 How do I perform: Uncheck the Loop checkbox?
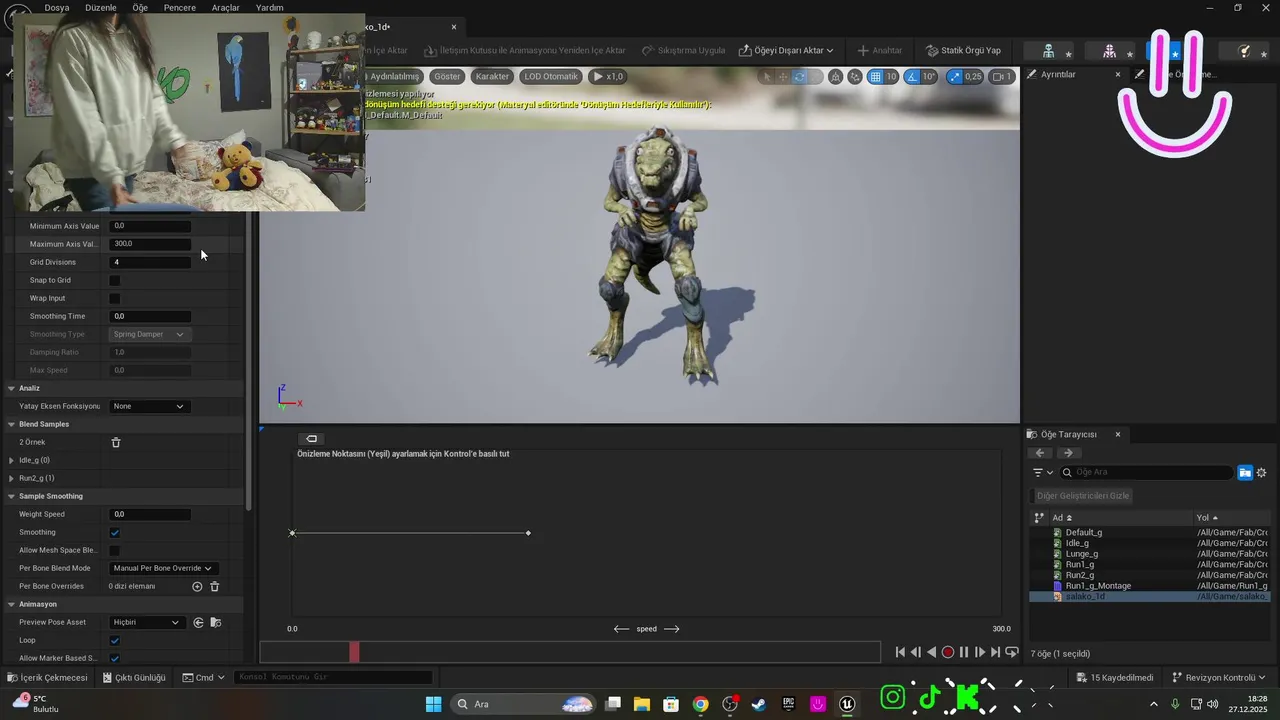(114, 640)
